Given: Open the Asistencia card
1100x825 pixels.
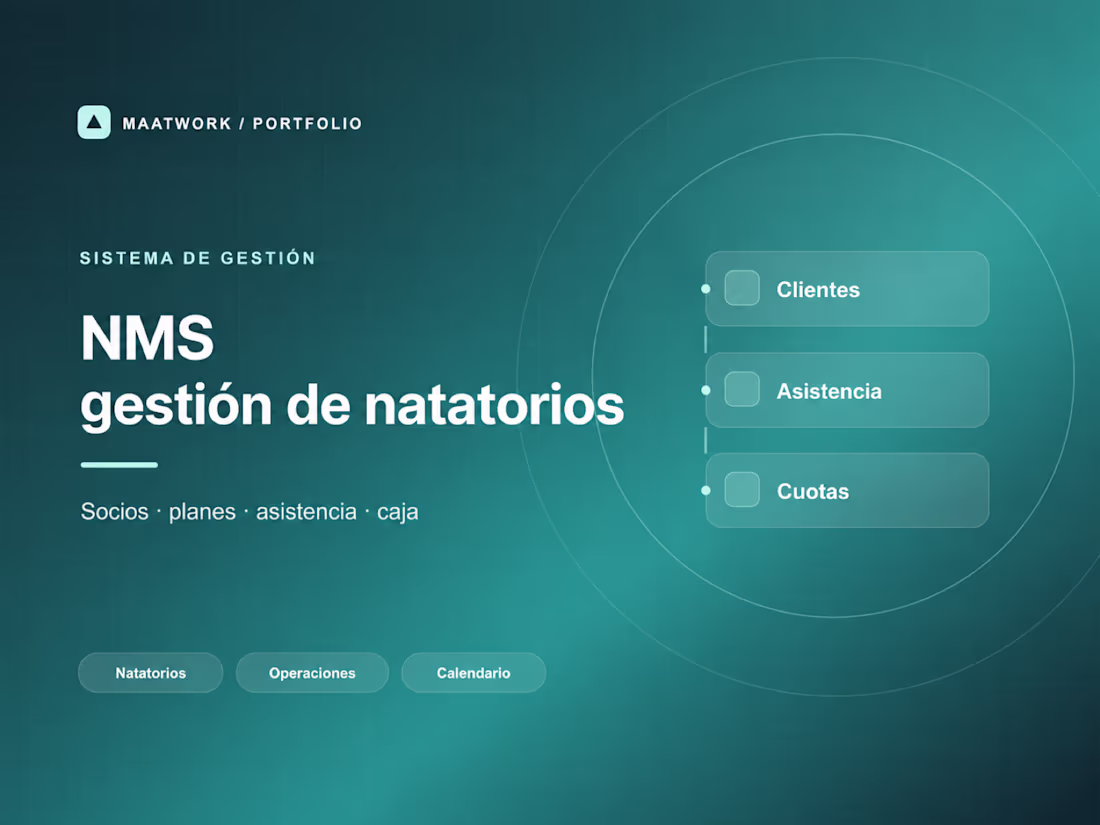Looking at the screenshot, I should pyautogui.click(x=847, y=390).
